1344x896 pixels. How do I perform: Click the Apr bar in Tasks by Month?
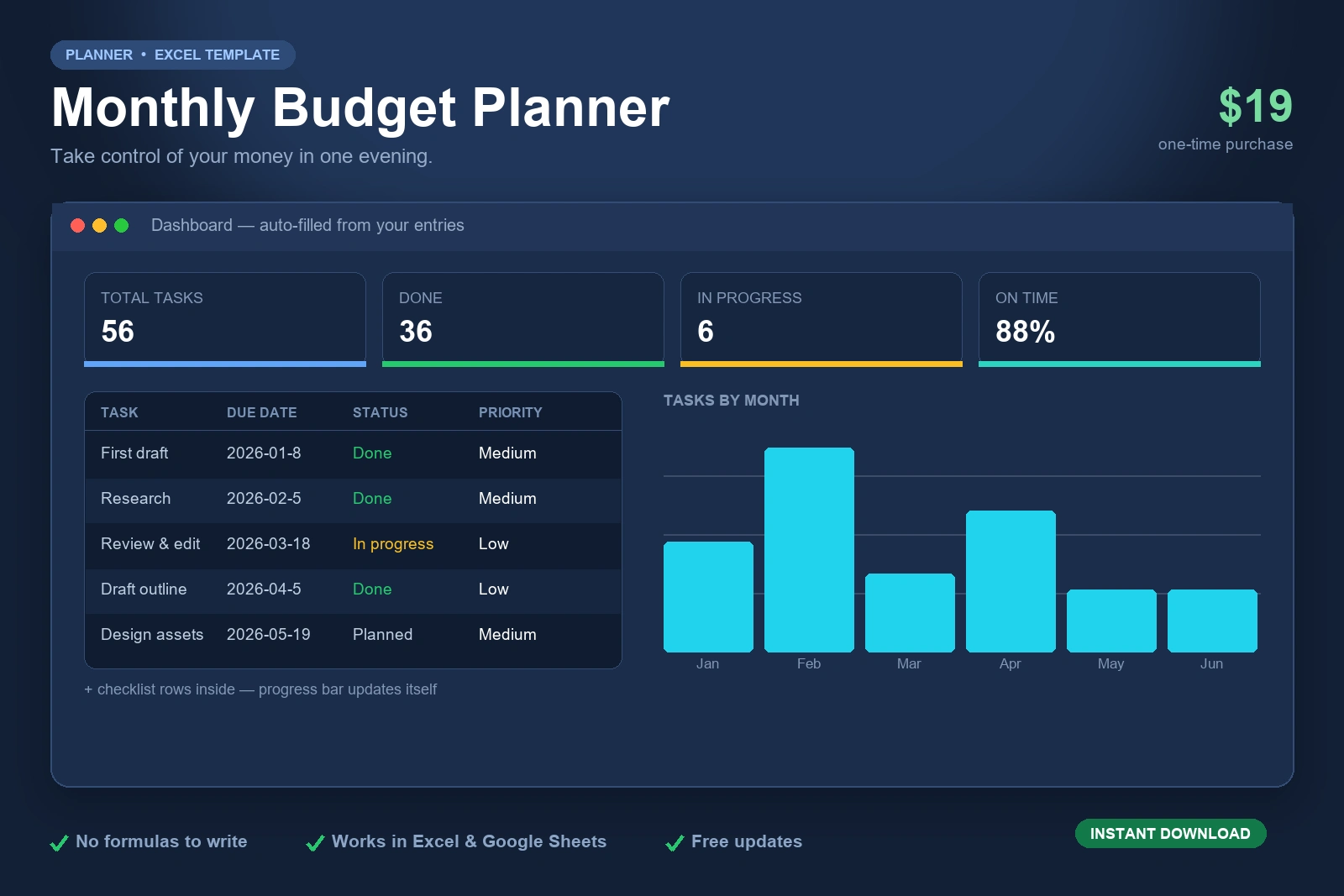(1011, 581)
